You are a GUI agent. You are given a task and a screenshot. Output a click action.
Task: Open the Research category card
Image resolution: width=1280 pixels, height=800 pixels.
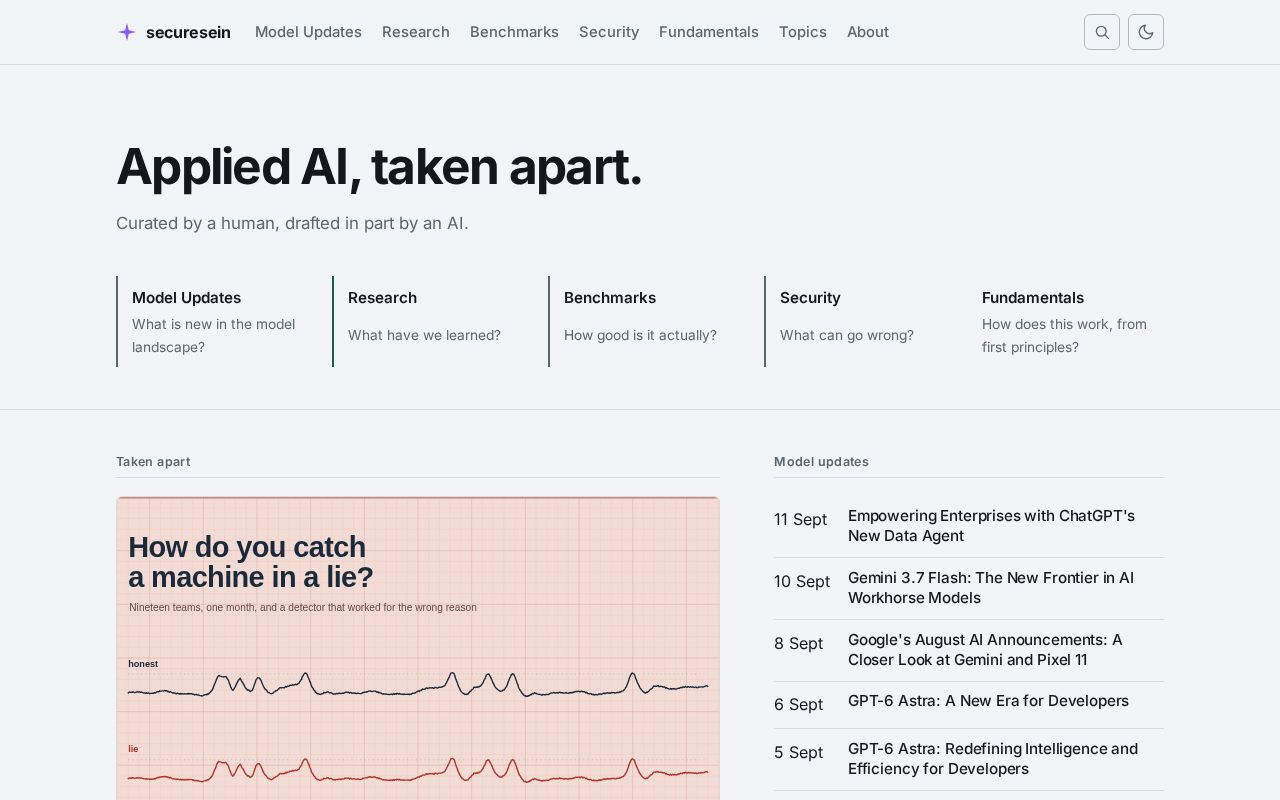[432, 321]
